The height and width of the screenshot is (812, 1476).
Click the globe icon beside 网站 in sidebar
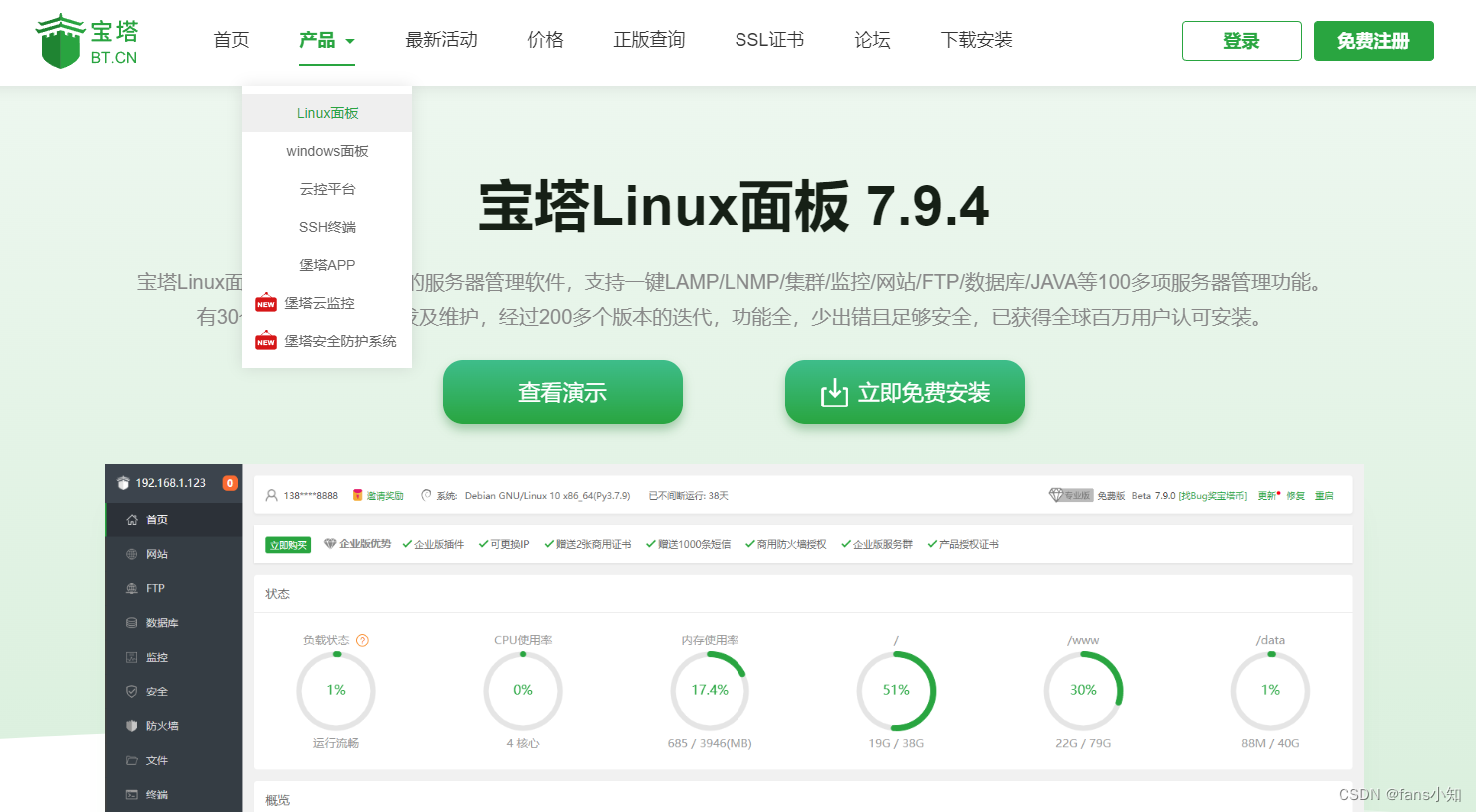pyautogui.click(x=132, y=554)
